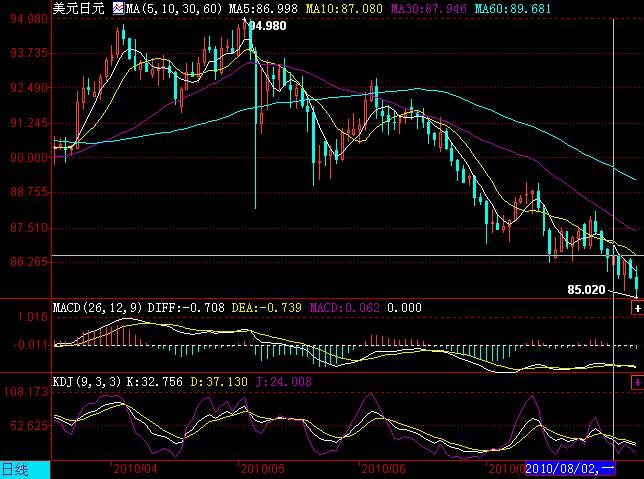644x479 pixels.
Task: Click the MA indicator chart icon
Action: coord(118,8)
